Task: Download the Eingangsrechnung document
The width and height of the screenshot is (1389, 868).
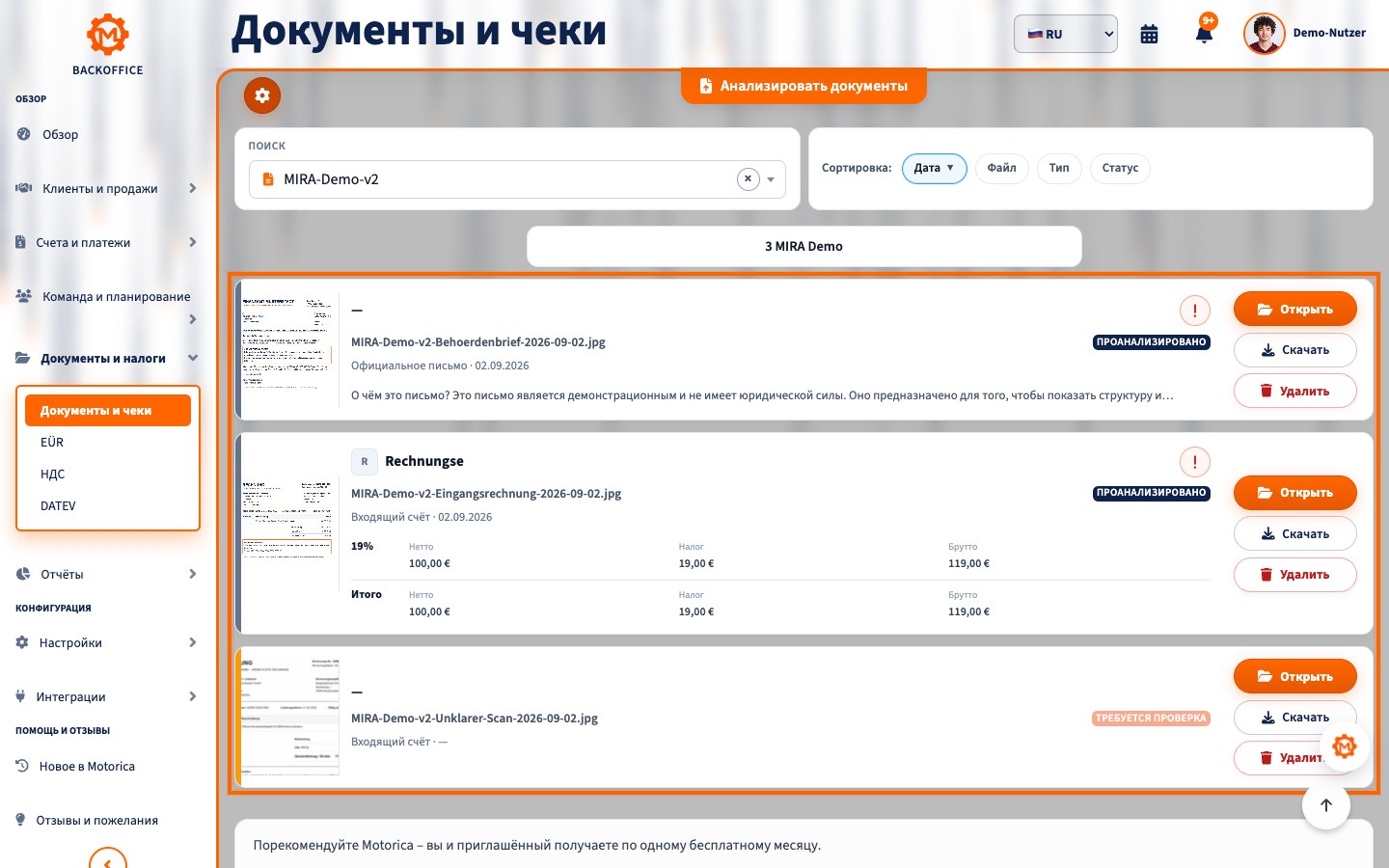Action: (x=1294, y=533)
